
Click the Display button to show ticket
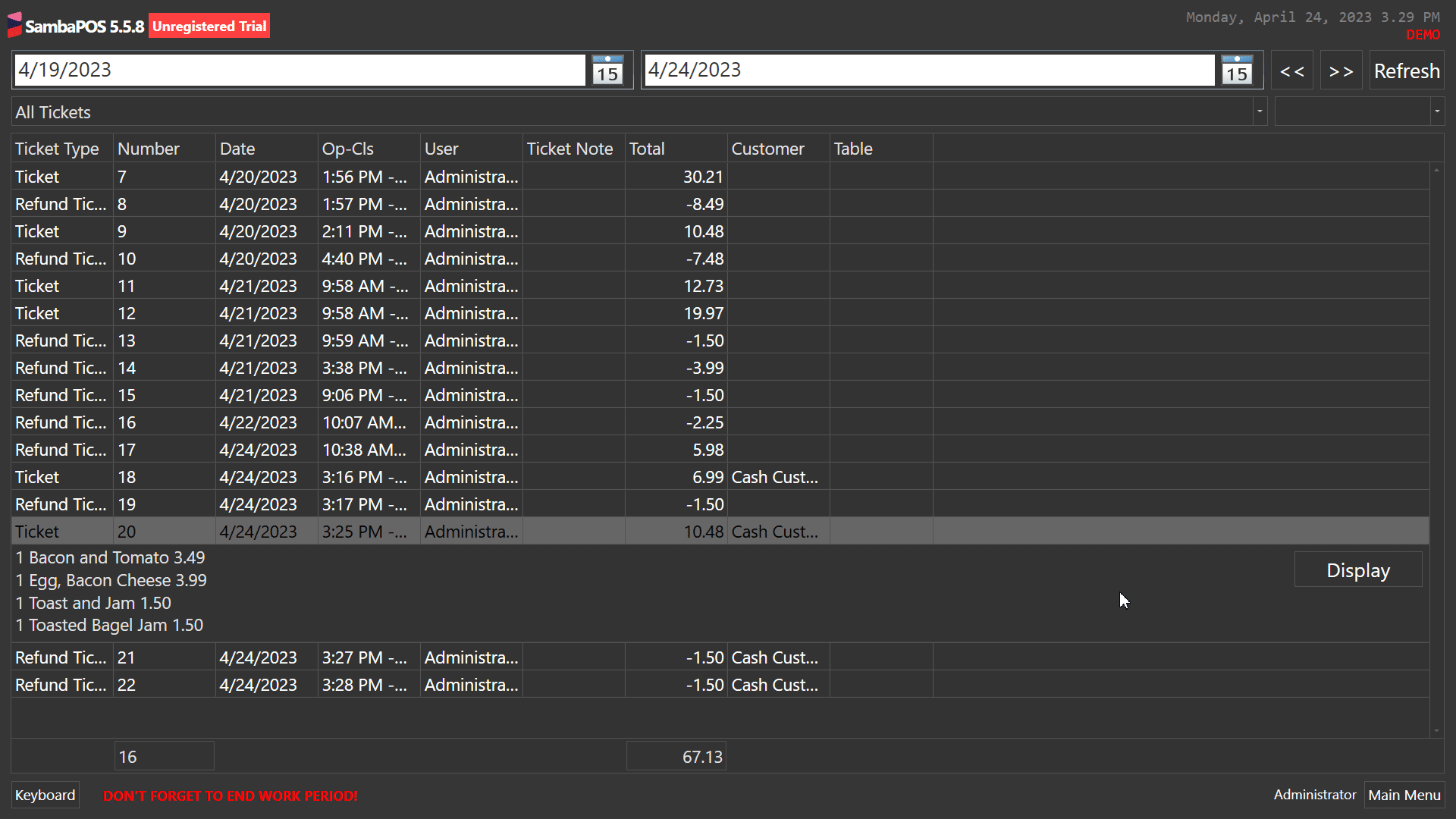click(x=1358, y=570)
